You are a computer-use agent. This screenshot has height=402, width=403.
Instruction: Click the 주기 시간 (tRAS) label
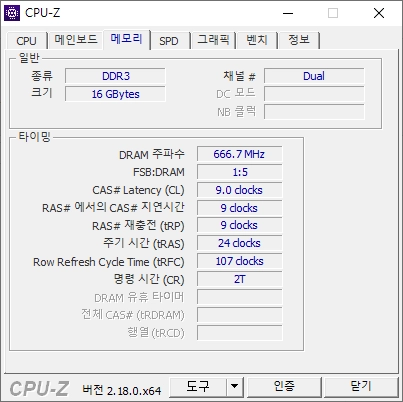click(144, 243)
